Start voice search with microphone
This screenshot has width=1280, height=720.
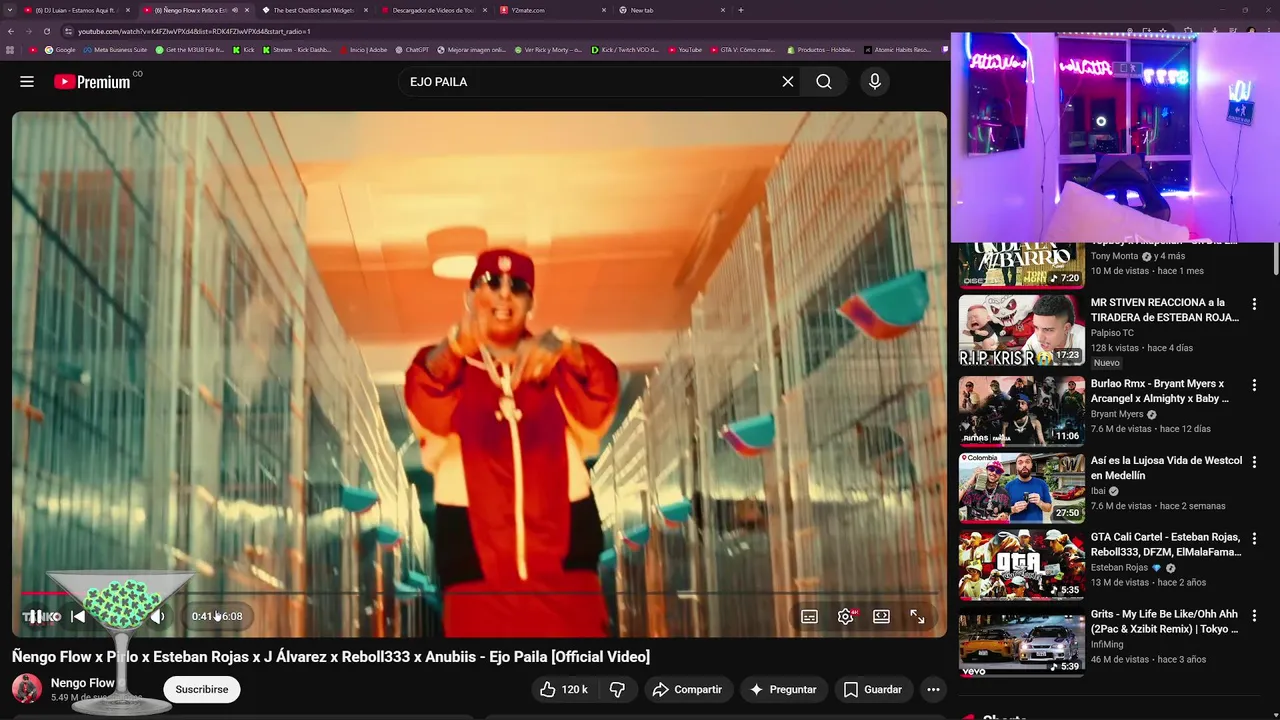(x=875, y=82)
